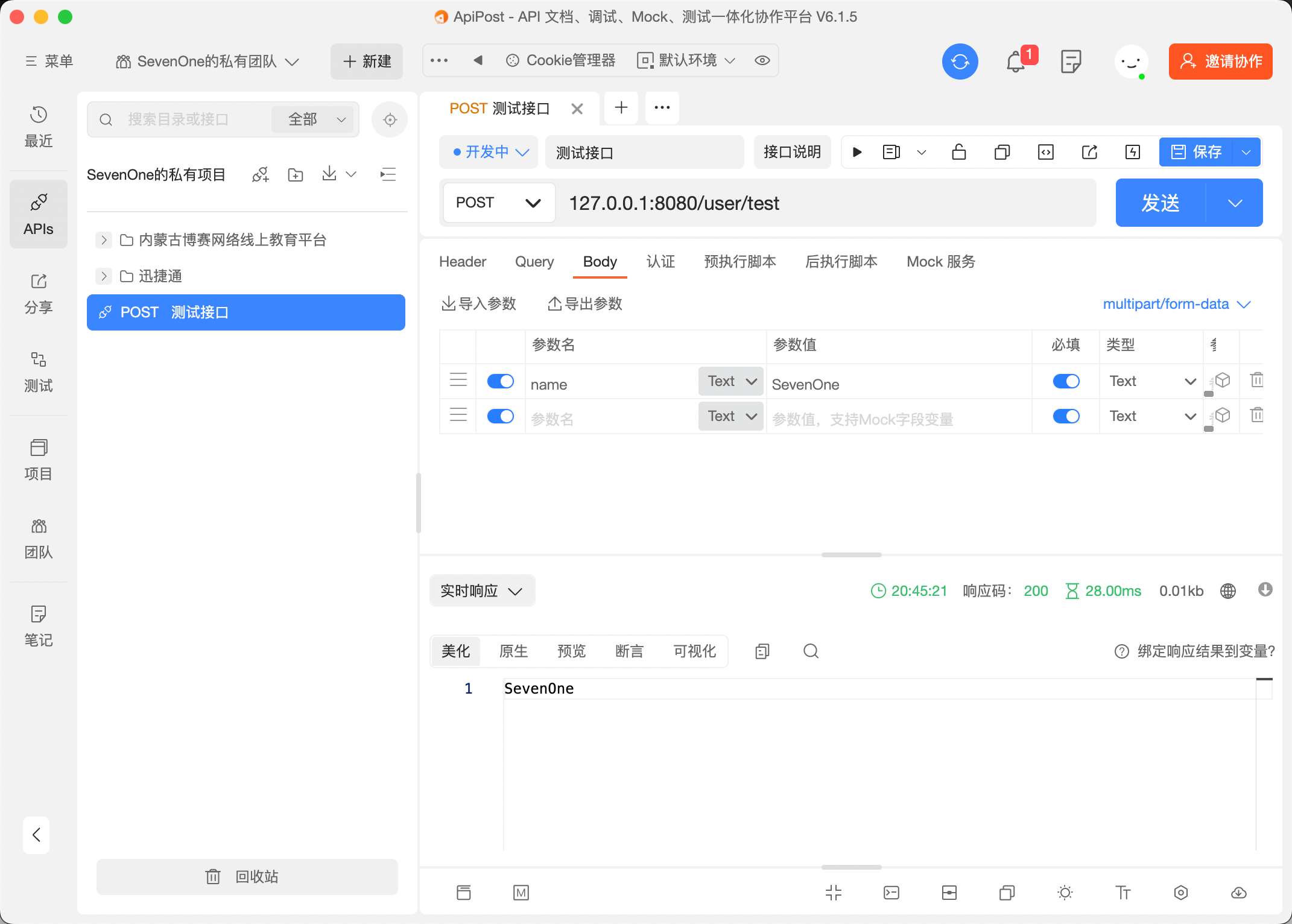The height and width of the screenshot is (924, 1292).
Task: Click the request URL input field
Action: 826,203
